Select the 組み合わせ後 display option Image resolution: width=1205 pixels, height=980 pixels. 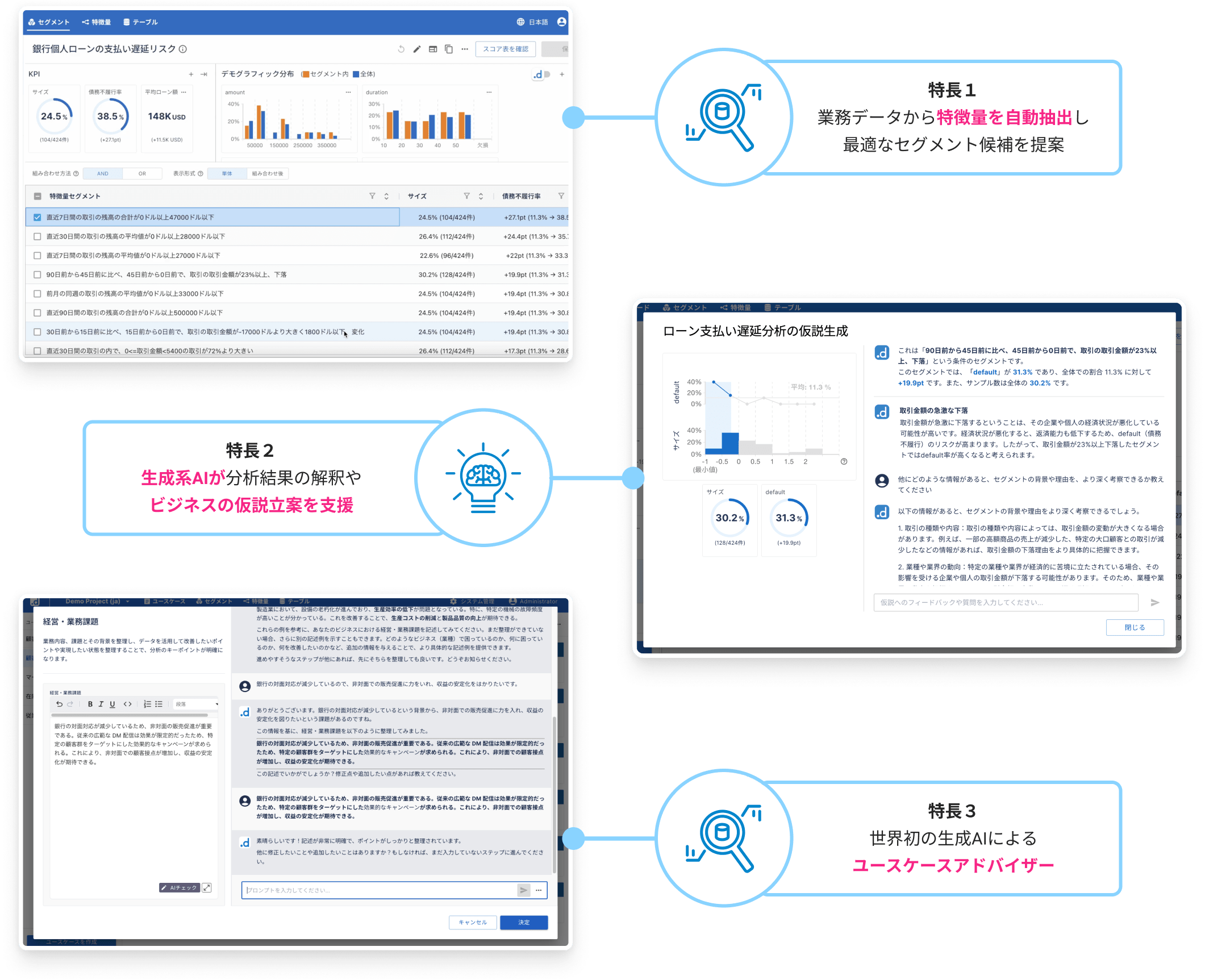click(268, 174)
